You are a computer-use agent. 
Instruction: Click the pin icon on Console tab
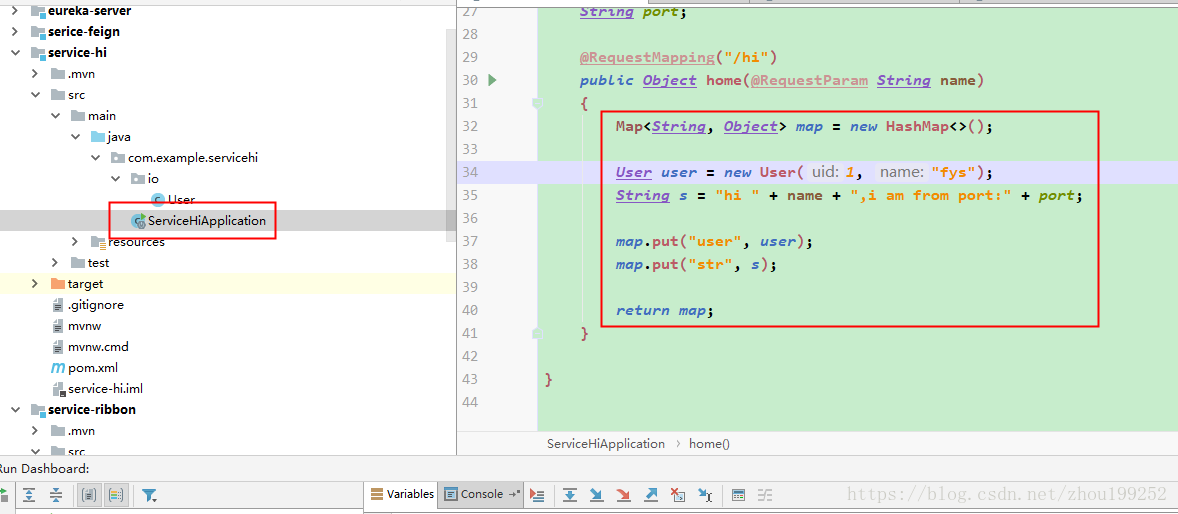(x=515, y=494)
